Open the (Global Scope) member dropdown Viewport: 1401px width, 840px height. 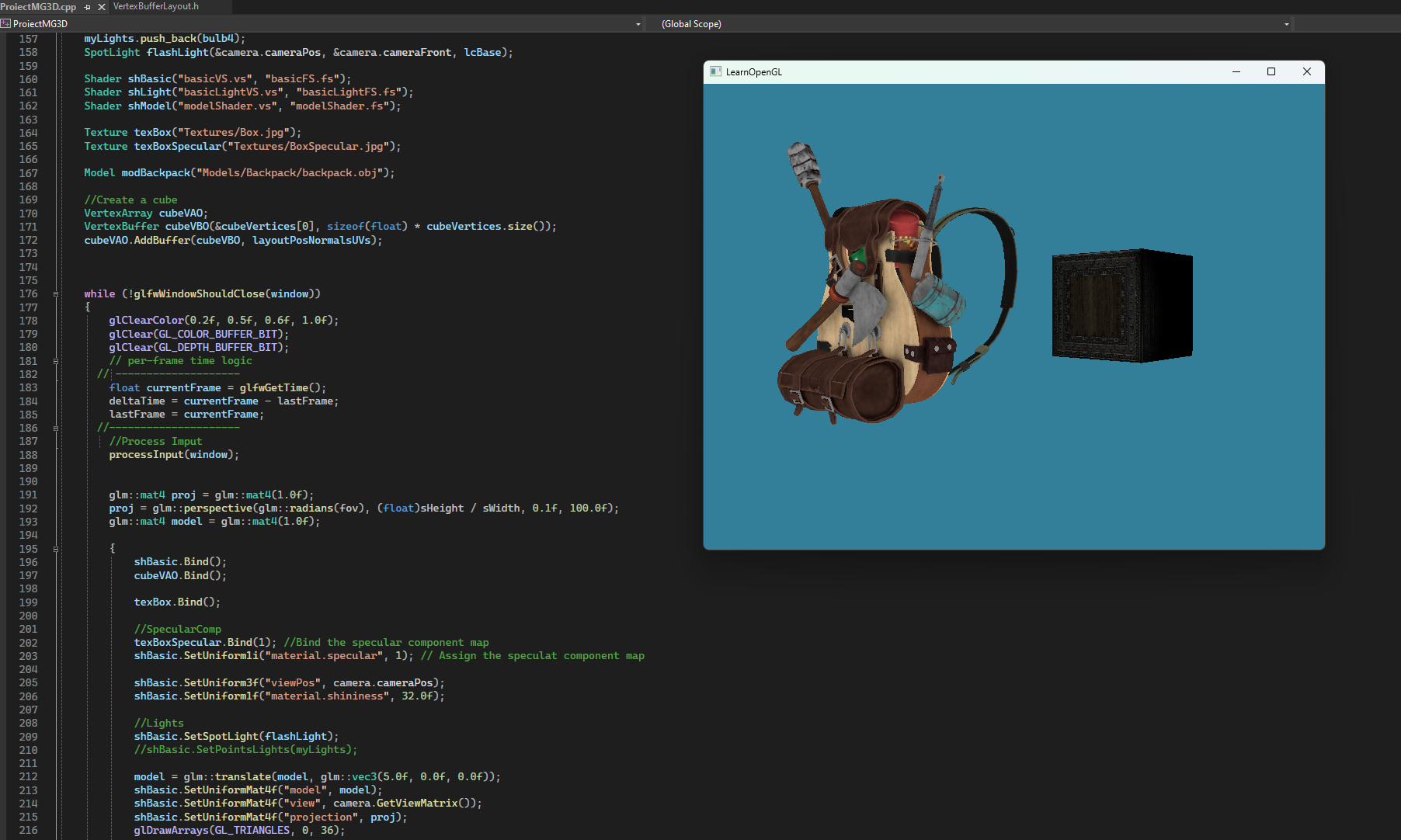point(1287,24)
